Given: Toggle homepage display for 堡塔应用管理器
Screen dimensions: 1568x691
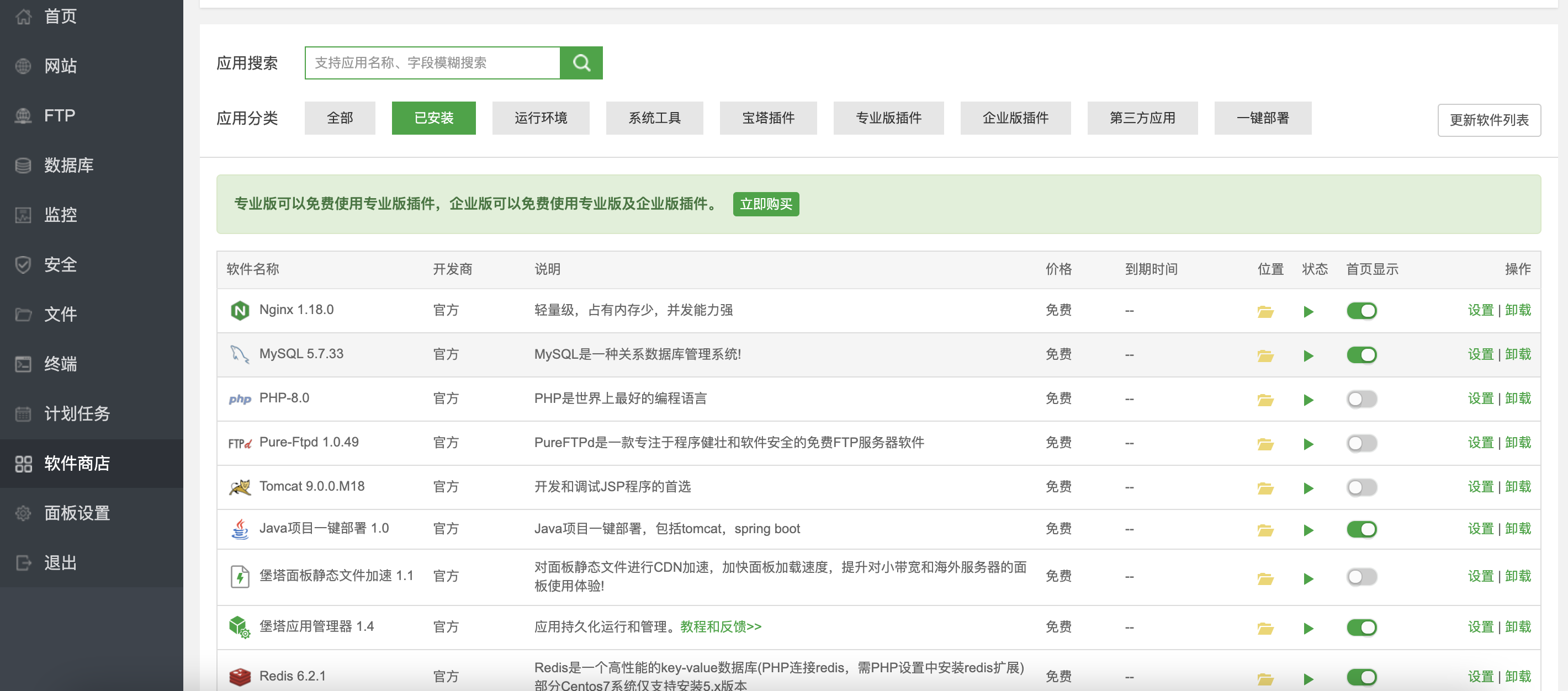Looking at the screenshot, I should [1361, 627].
